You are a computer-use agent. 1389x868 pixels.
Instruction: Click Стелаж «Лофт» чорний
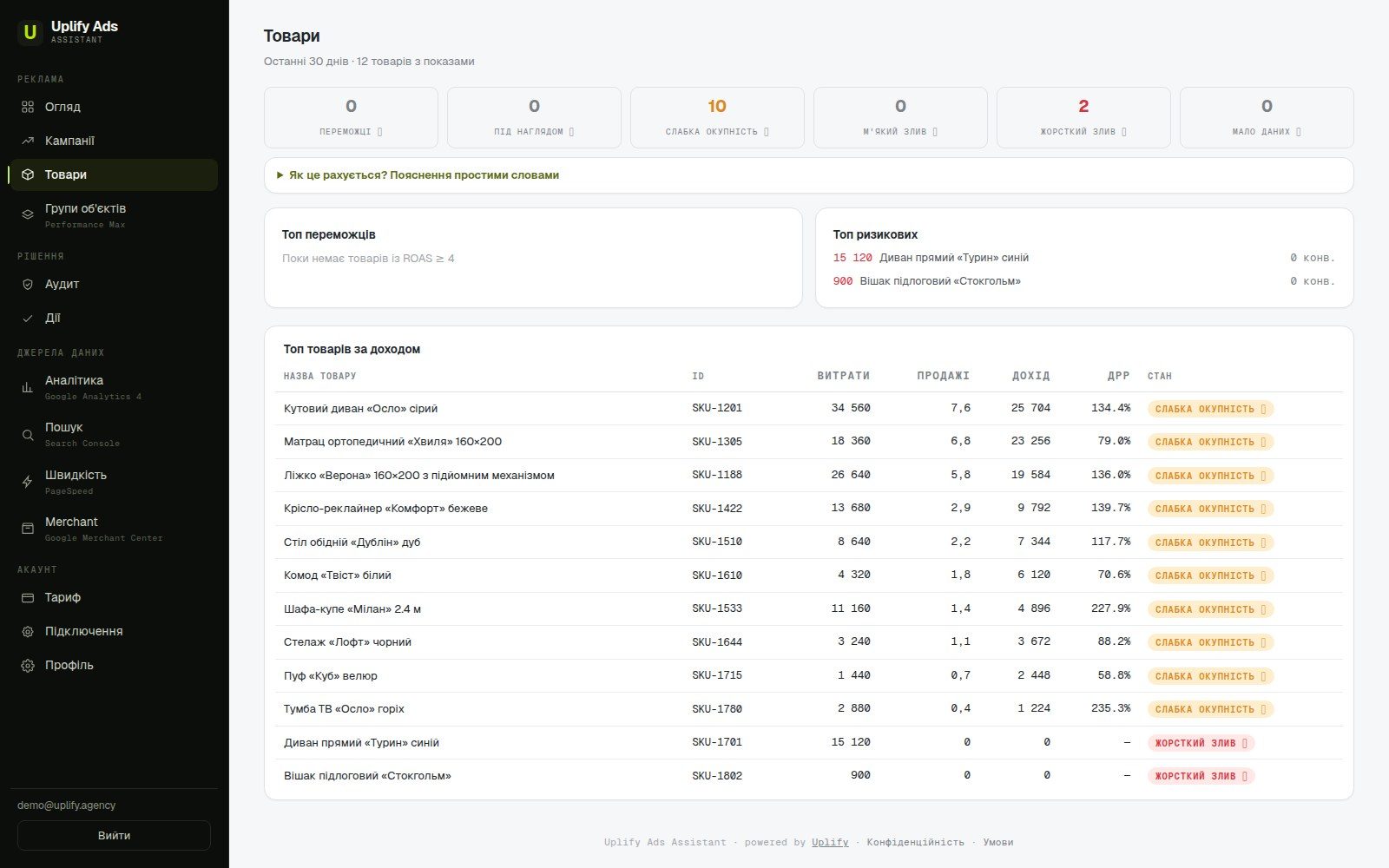347,642
